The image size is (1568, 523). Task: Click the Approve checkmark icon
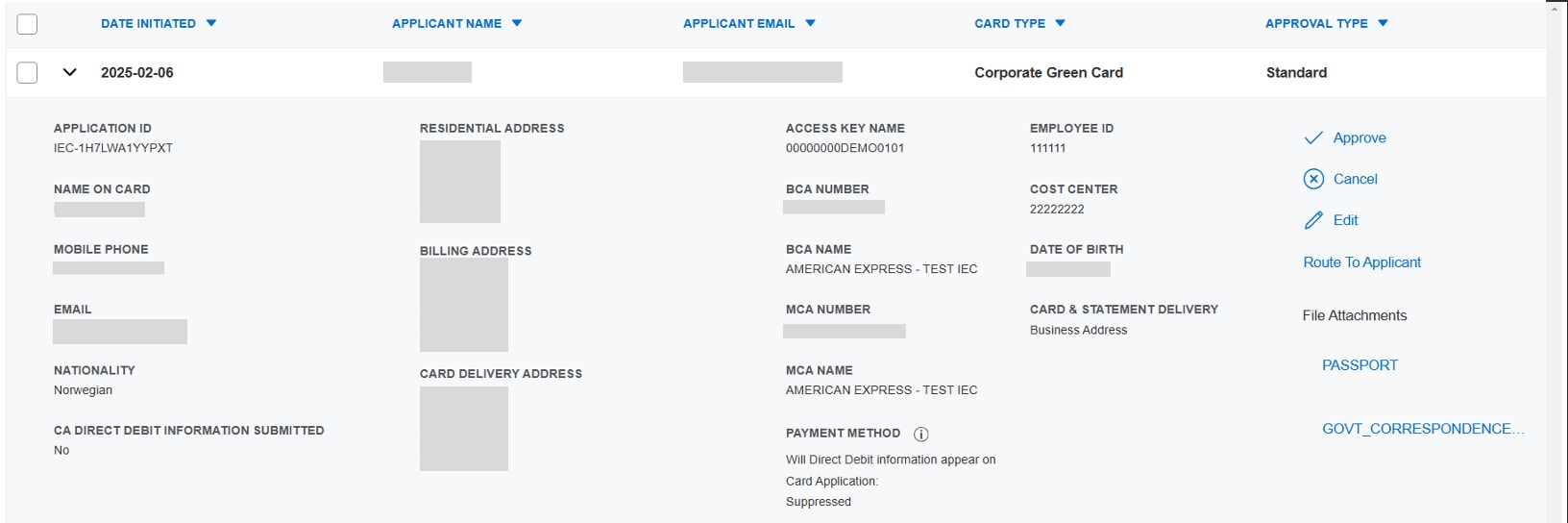coord(1312,138)
